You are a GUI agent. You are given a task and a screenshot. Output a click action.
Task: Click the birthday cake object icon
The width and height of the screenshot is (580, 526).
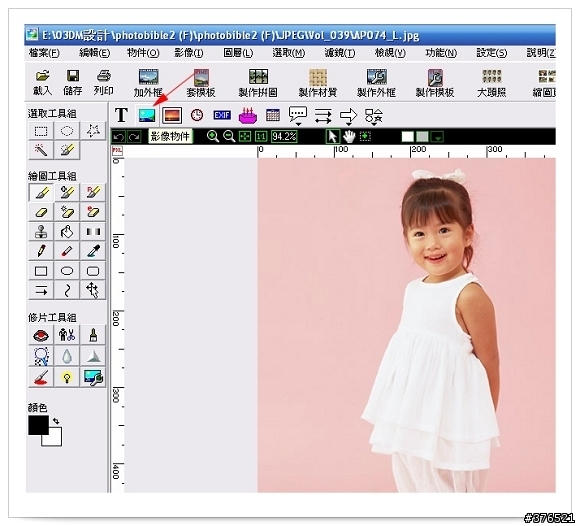(x=248, y=115)
